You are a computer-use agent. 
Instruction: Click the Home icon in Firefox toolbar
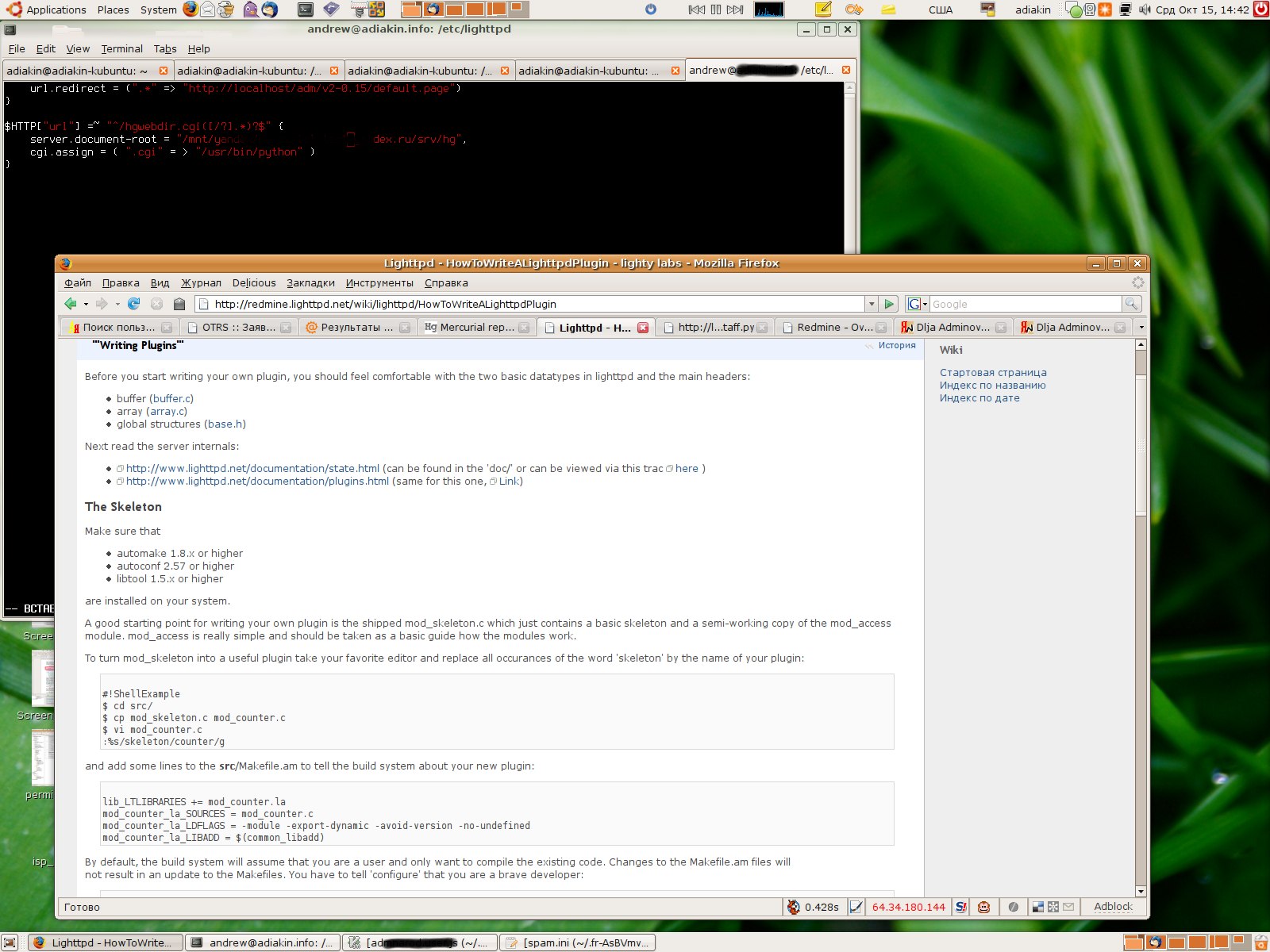(x=179, y=304)
